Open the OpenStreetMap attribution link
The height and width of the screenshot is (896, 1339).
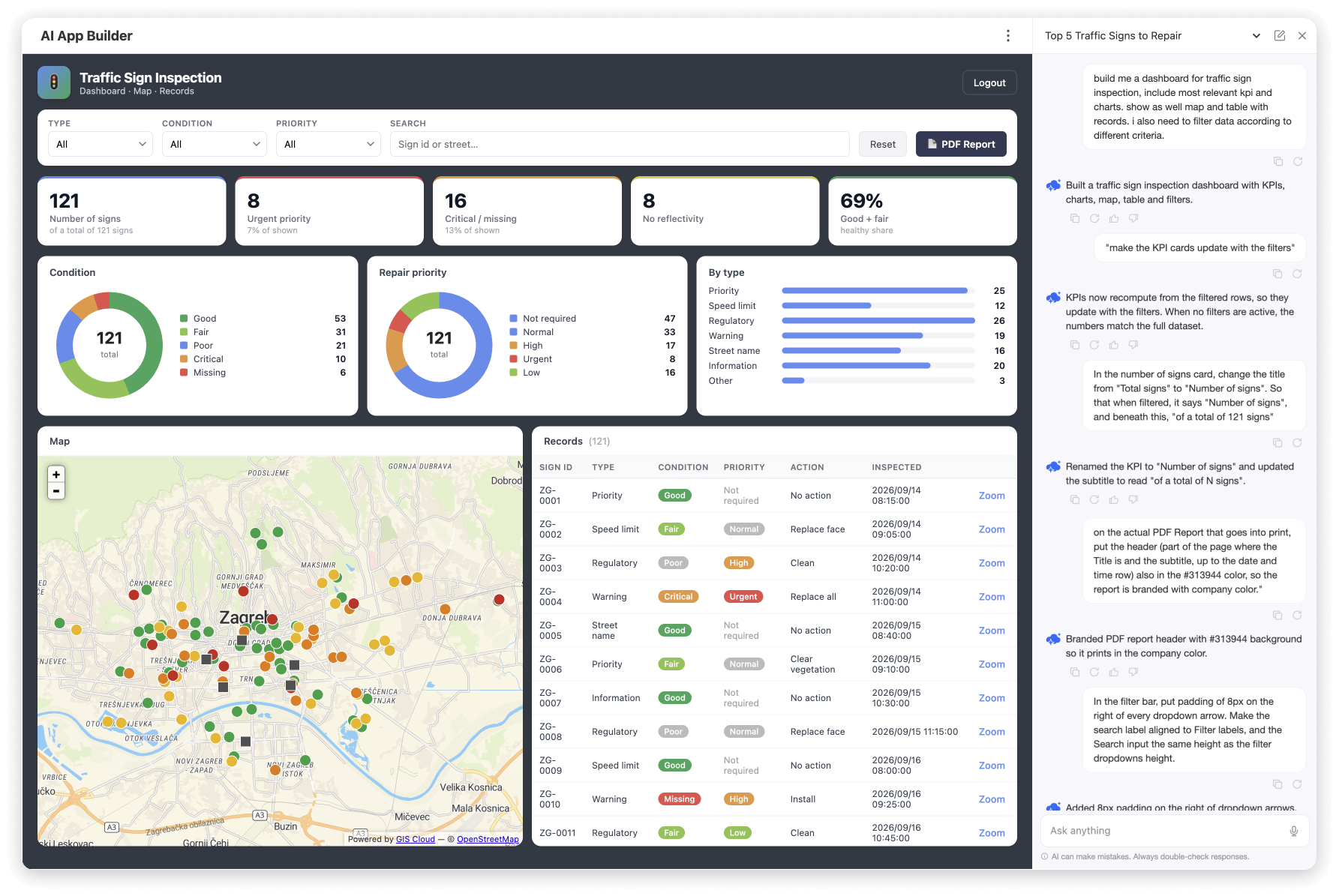pos(488,839)
